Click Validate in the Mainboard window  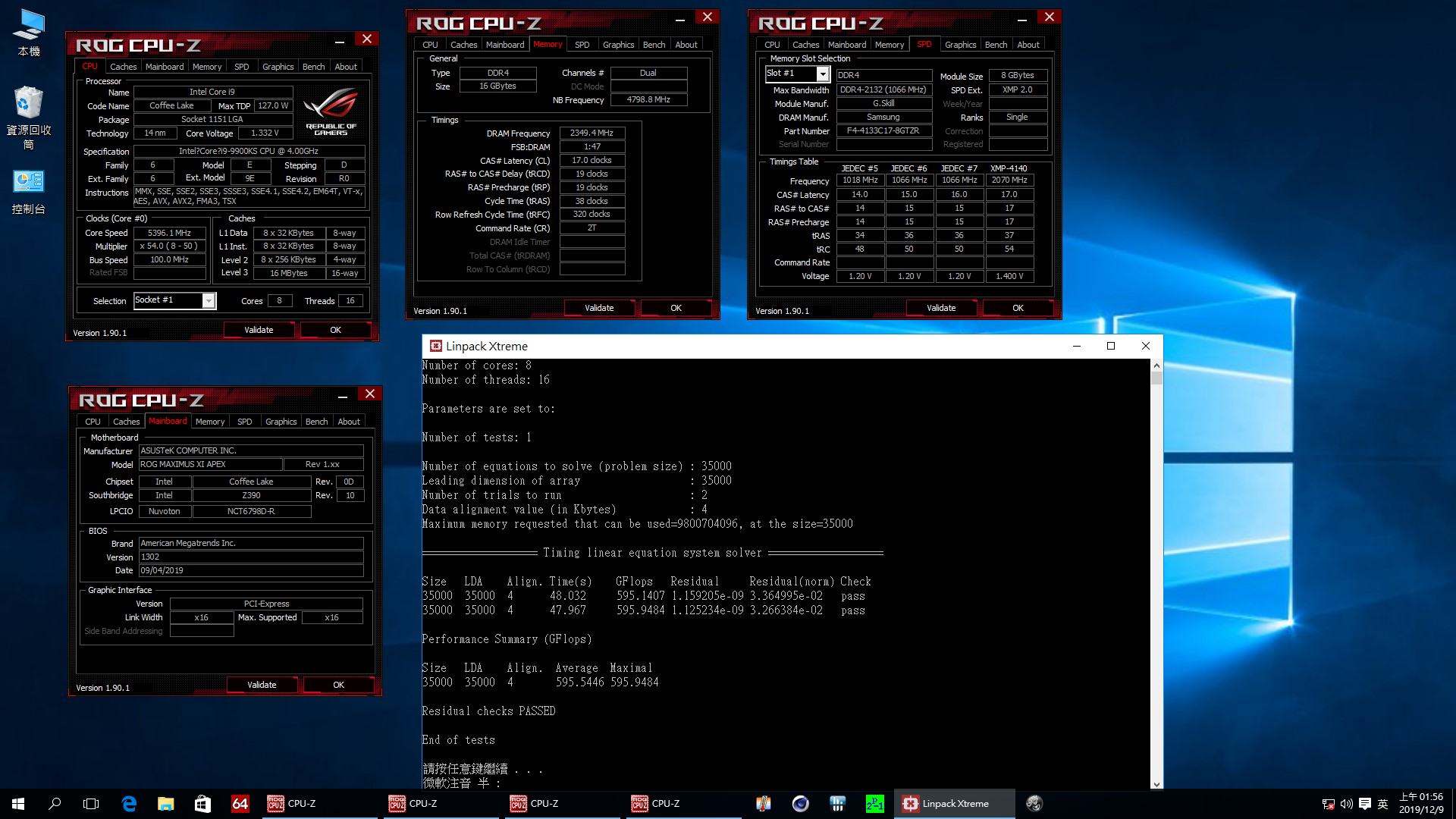coord(262,685)
